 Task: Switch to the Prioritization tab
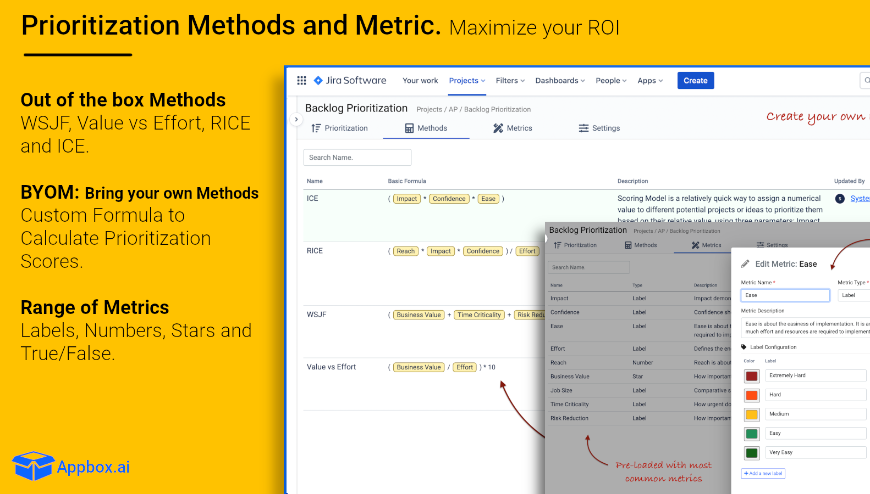[x=340, y=128]
